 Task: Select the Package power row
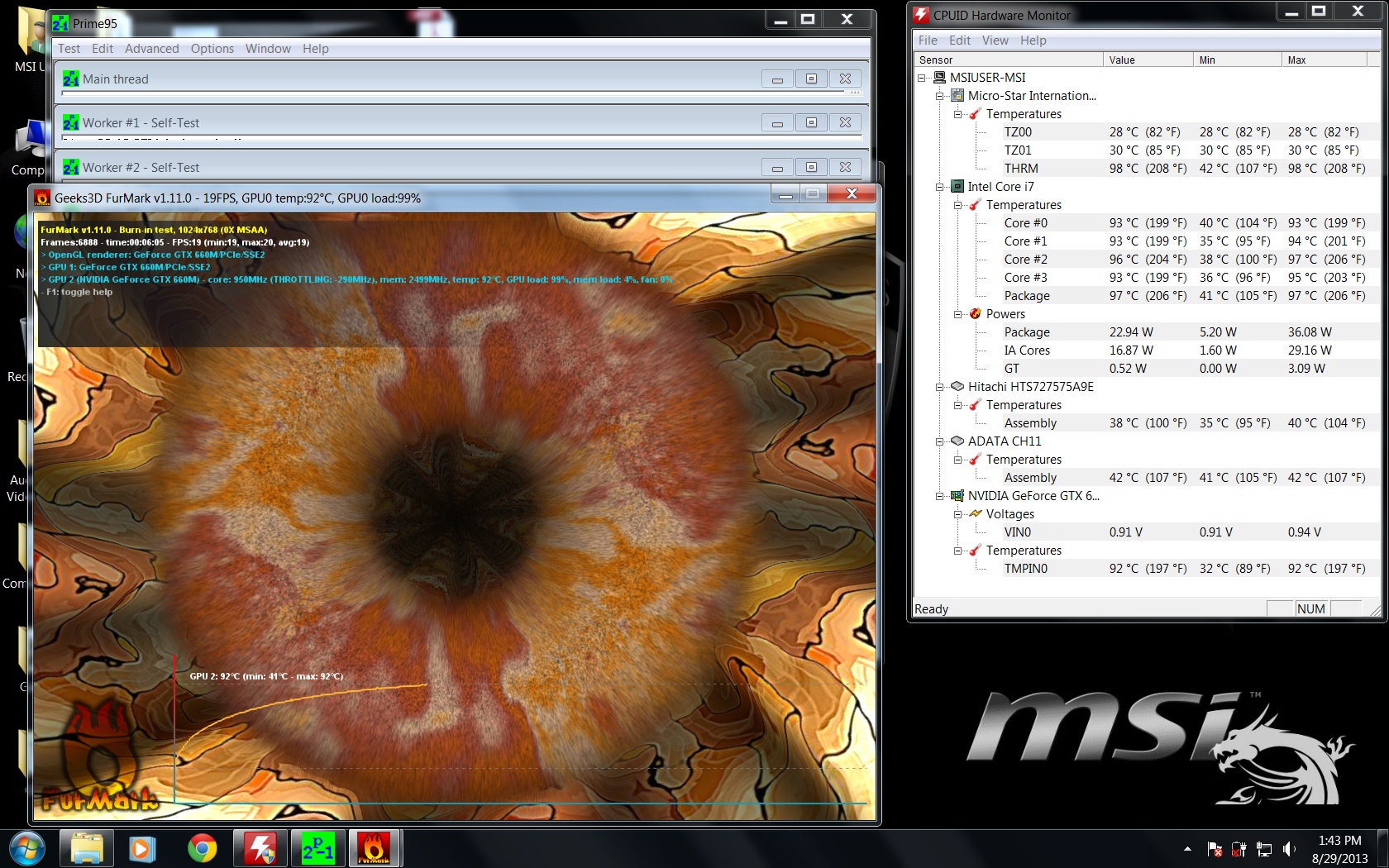pyautogui.click(x=1184, y=331)
